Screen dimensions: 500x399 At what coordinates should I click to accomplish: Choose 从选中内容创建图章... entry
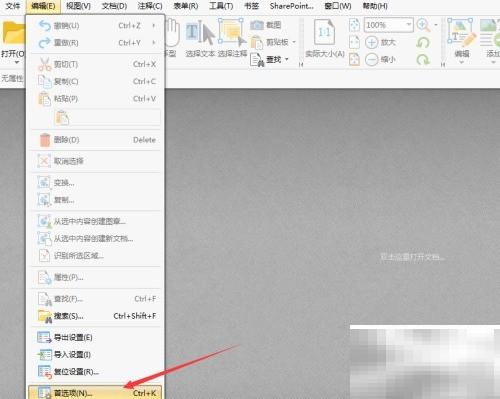click(96, 221)
